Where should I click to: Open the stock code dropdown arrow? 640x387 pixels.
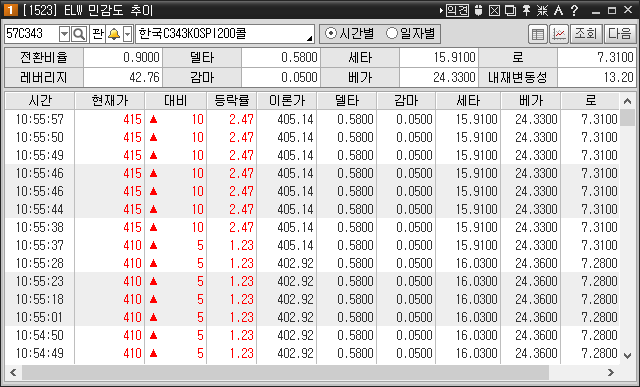[64, 34]
